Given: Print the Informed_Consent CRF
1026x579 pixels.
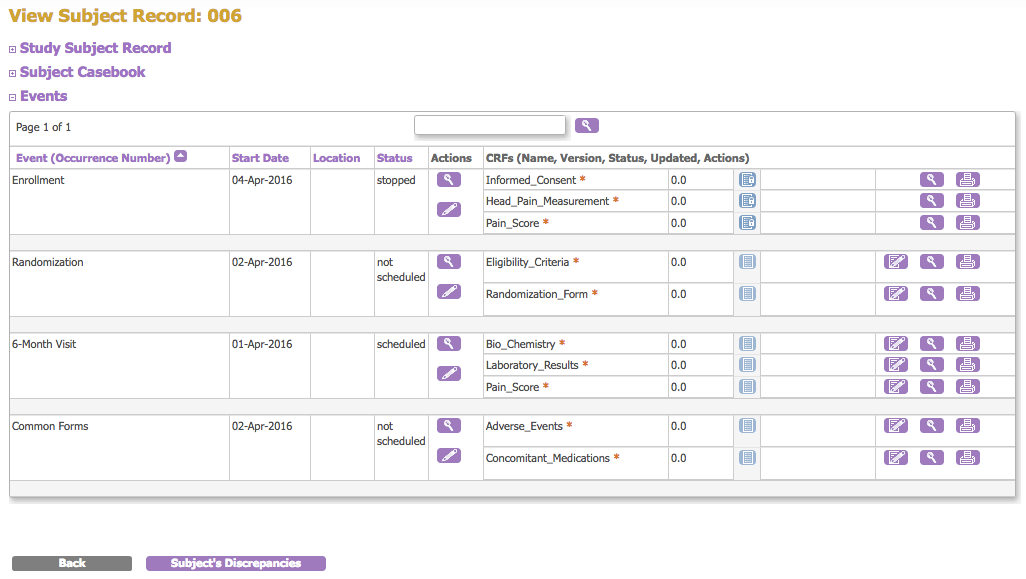Looking at the screenshot, I should pyautogui.click(x=967, y=180).
